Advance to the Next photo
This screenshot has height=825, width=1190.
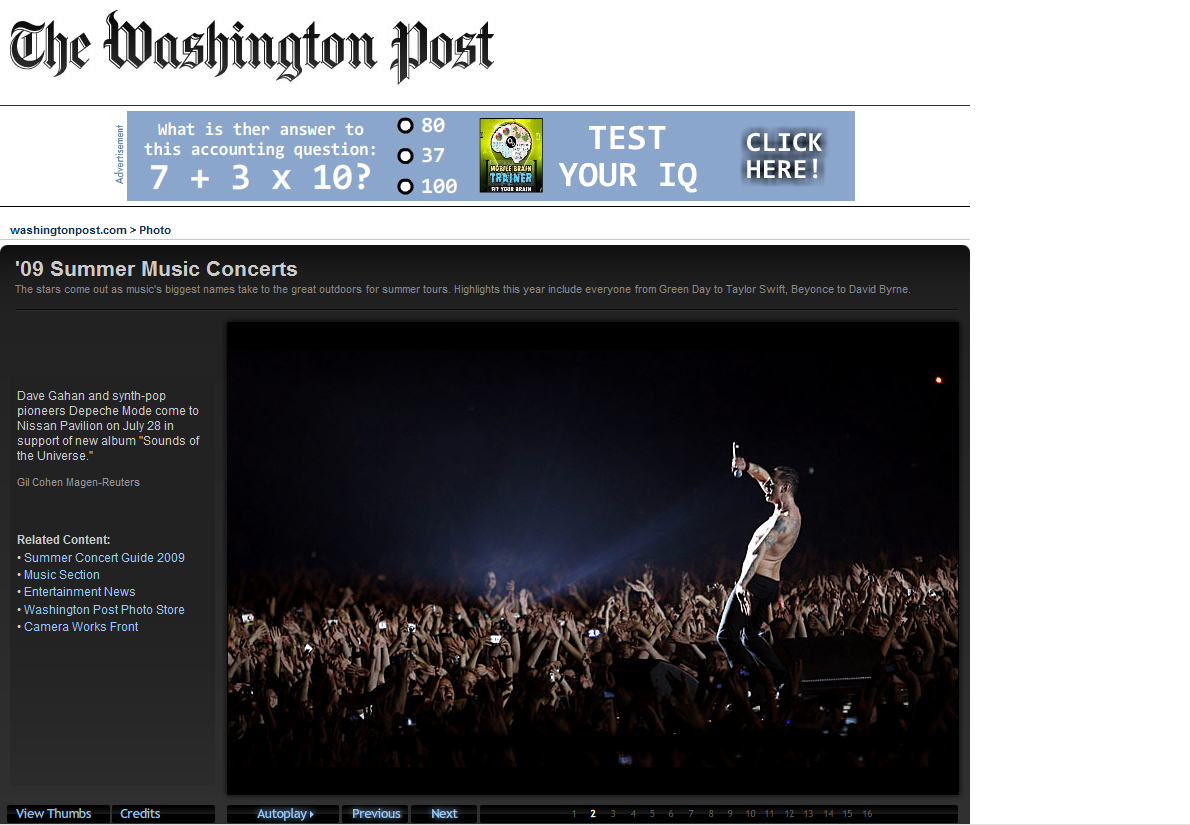[444, 814]
